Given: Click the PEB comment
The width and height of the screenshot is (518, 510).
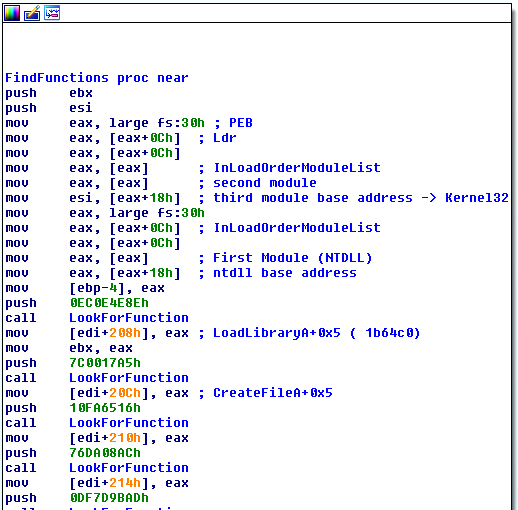Looking at the screenshot, I should point(233,123).
